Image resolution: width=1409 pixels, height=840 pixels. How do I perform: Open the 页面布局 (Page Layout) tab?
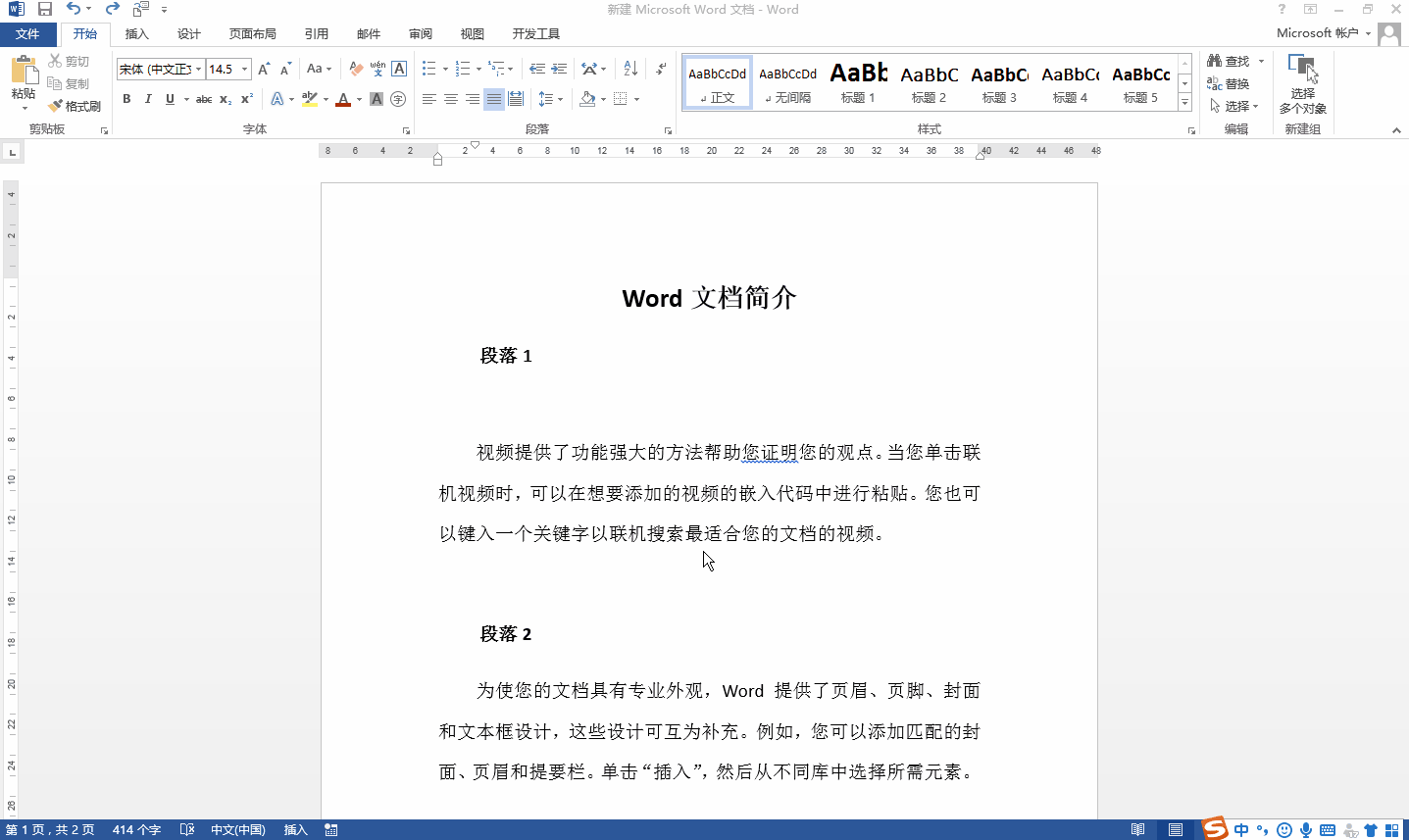pos(252,33)
